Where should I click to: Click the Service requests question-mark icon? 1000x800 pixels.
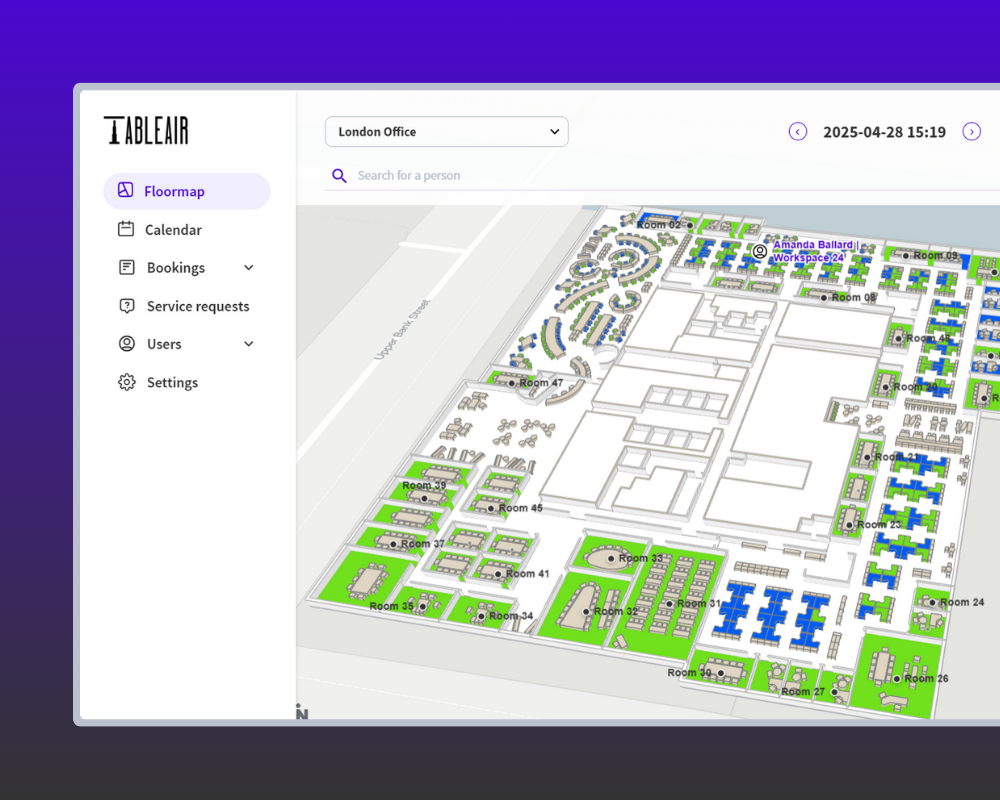pos(125,305)
